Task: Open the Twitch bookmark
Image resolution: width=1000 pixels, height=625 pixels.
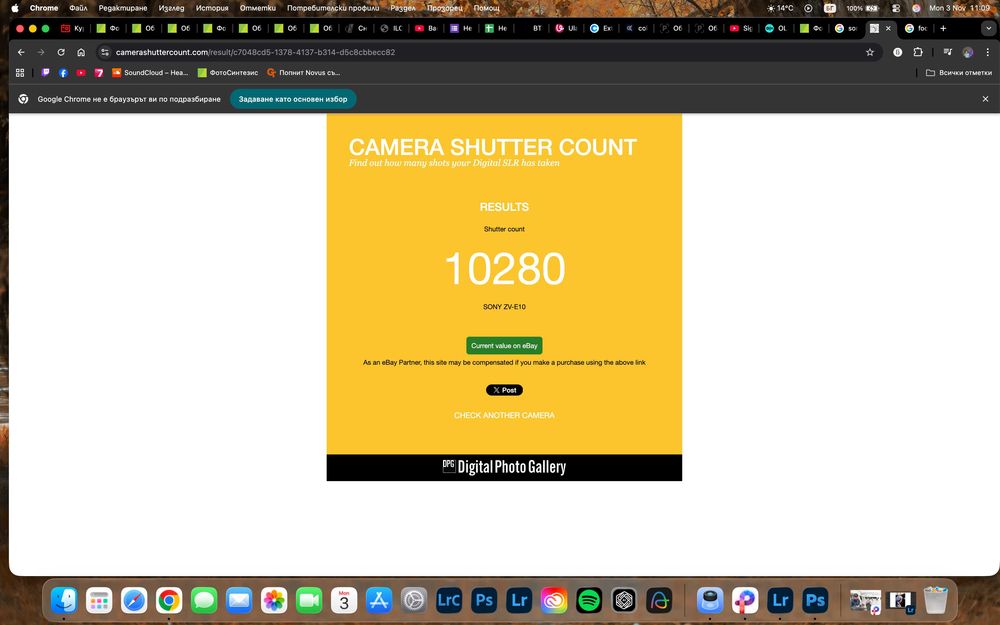Action: coord(45,73)
